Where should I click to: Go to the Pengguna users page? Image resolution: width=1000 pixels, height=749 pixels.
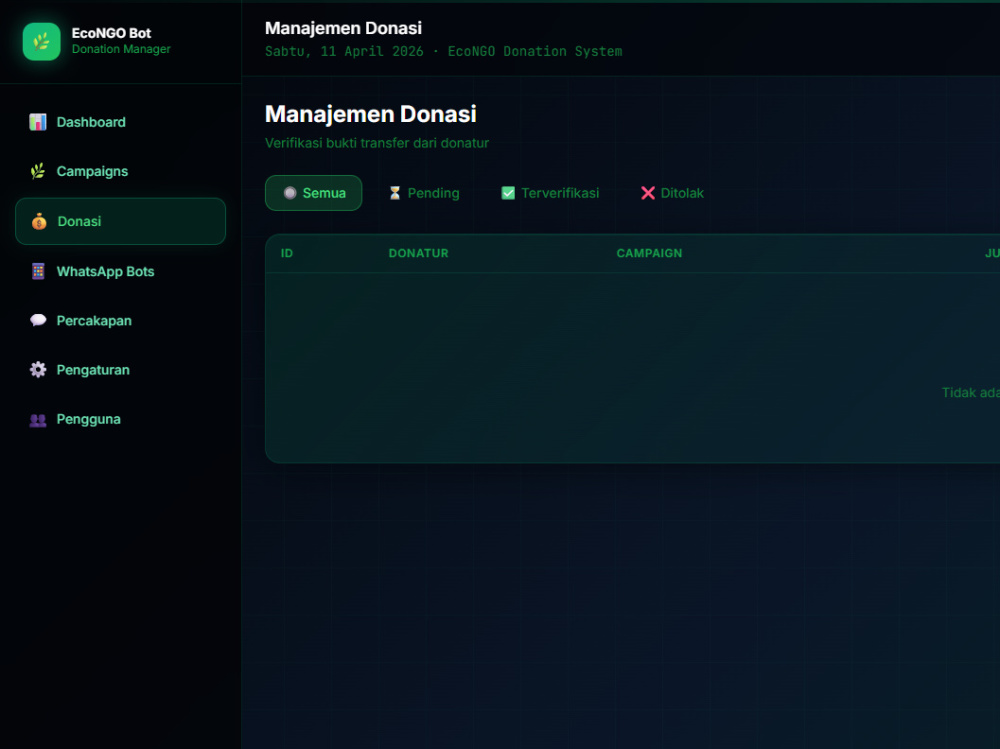coord(121,419)
